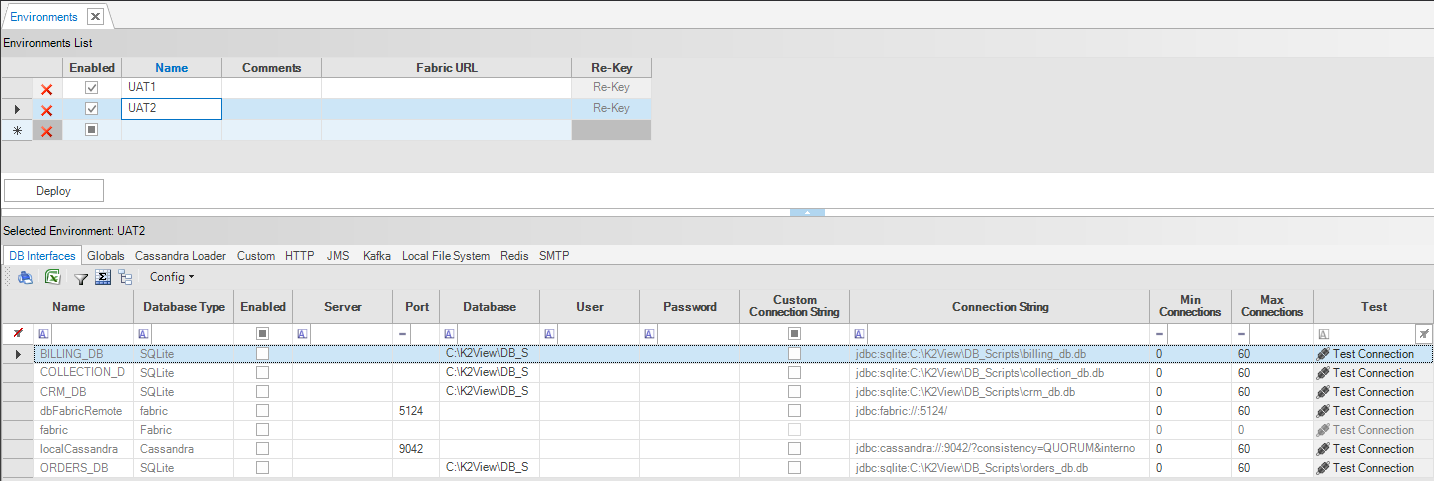The height and width of the screenshot is (481, 1434).
Task: Enable the BILLING_DB interface checkbox
Action: pyautogui.click(x=262, y=354)
